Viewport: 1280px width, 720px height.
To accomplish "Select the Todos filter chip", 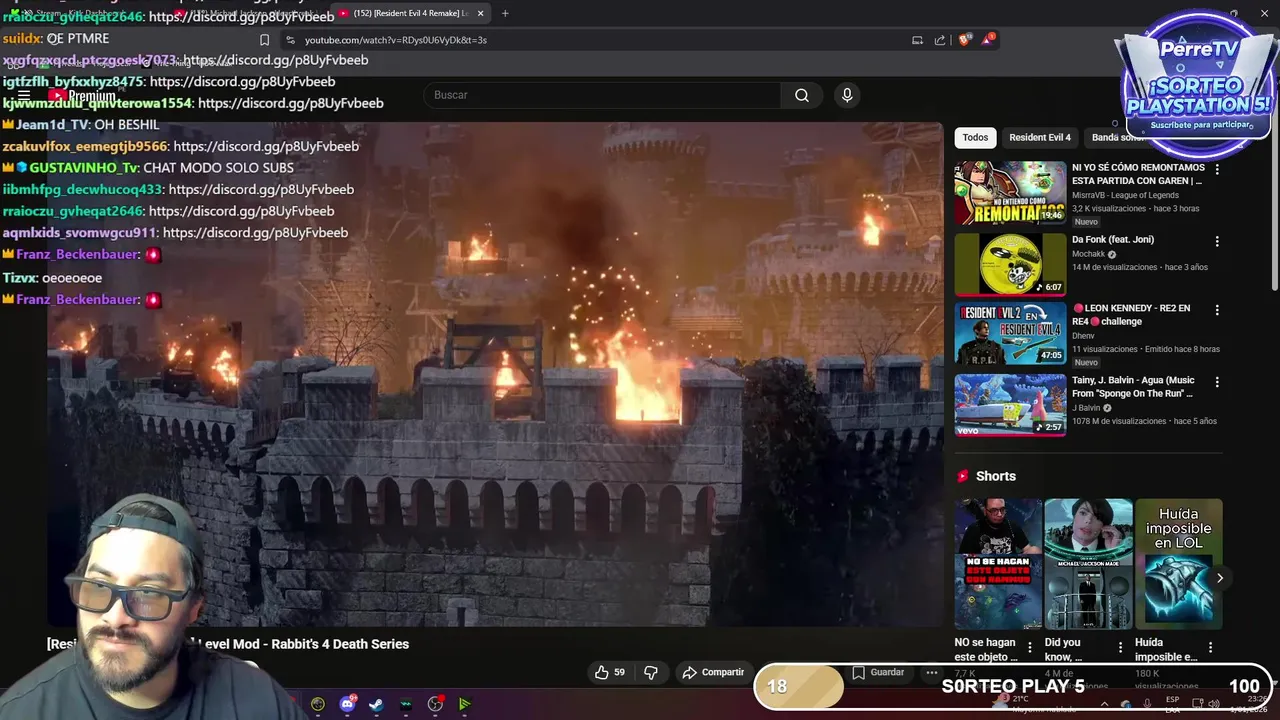I will pyautogui.click(x=975, y=137).
